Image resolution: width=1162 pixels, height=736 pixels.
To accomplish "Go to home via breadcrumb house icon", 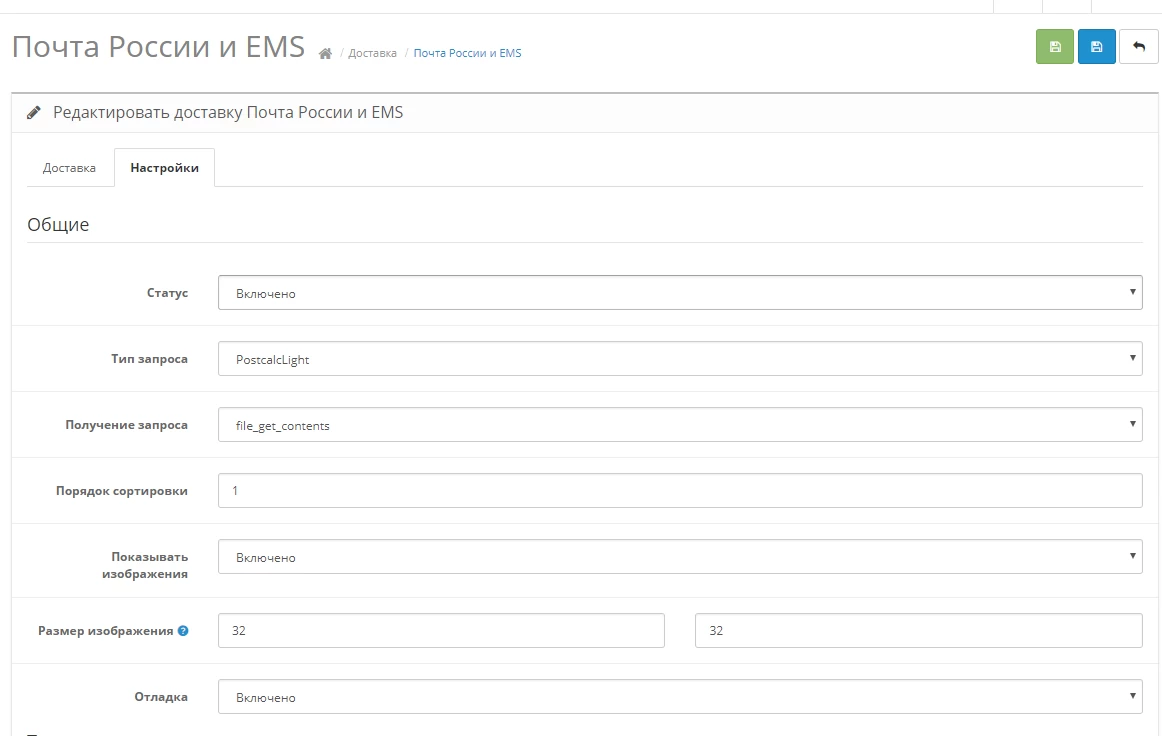I will [325, 53].
